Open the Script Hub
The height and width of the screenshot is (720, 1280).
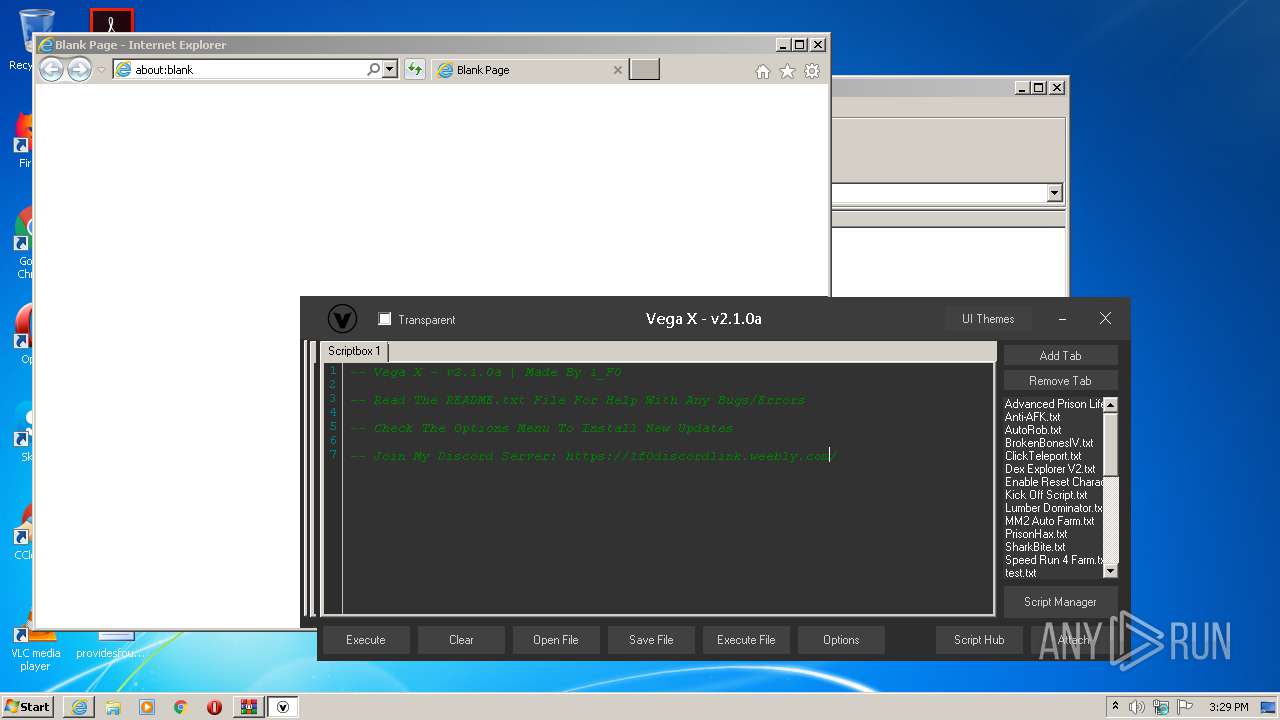click(x=979, y=640)
